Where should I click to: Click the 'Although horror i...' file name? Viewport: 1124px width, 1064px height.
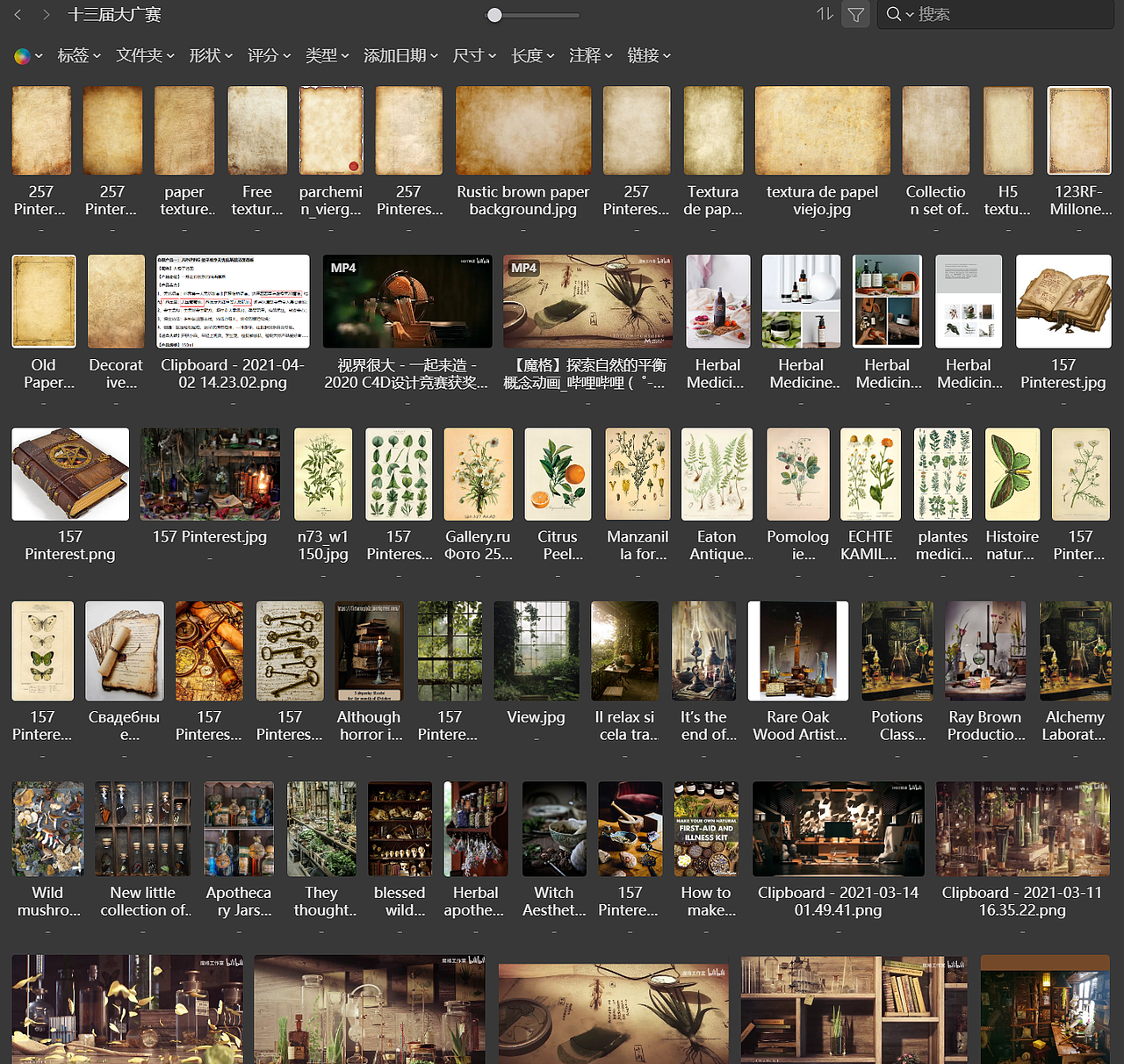[x=369, y=726]
